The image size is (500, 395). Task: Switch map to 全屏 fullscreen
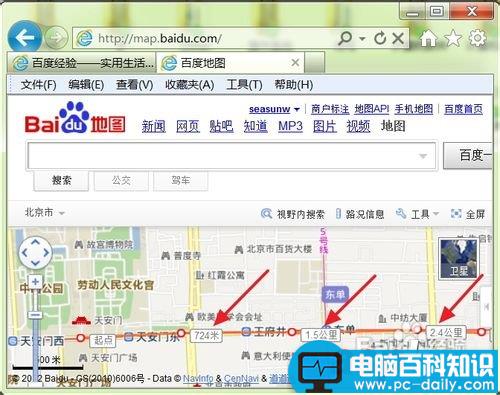coord(468,214)
